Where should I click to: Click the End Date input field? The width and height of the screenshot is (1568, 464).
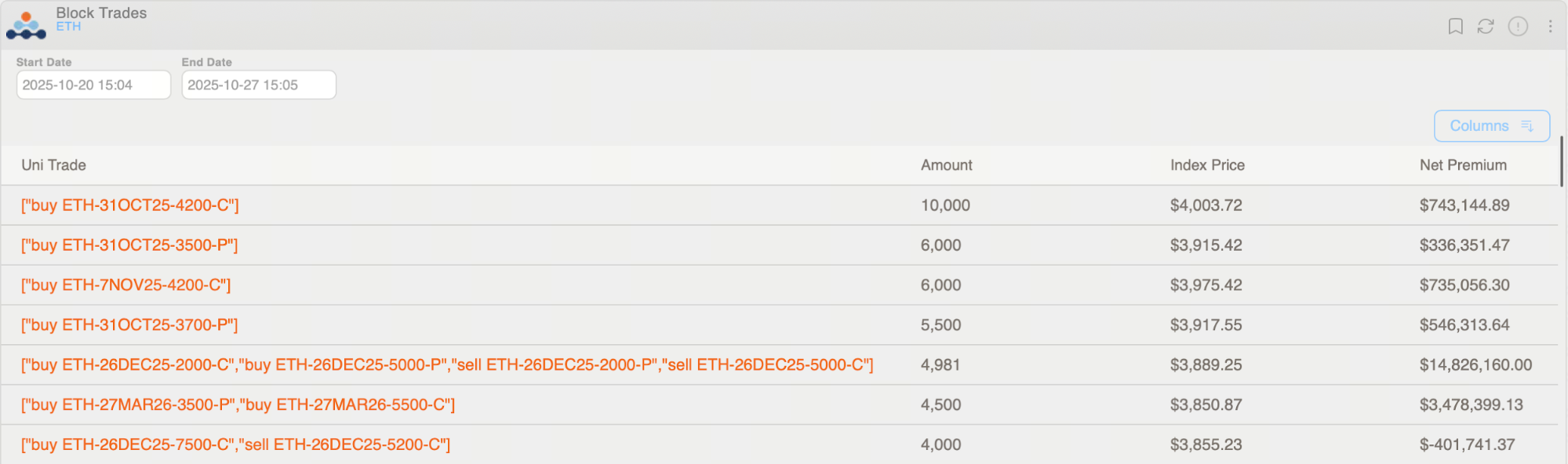coord(259,85)
